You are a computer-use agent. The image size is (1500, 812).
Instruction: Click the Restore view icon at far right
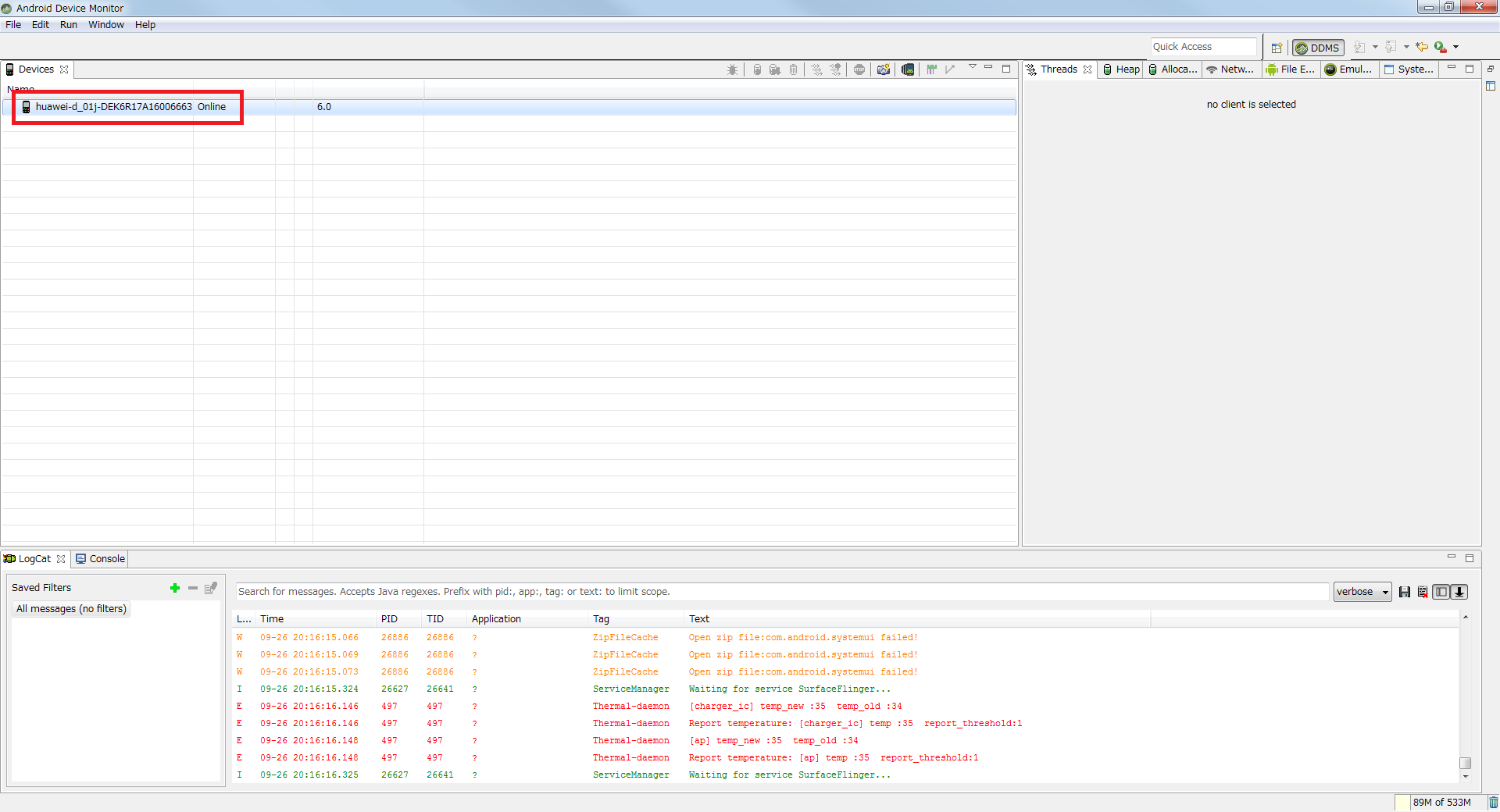coord(1491,69)
